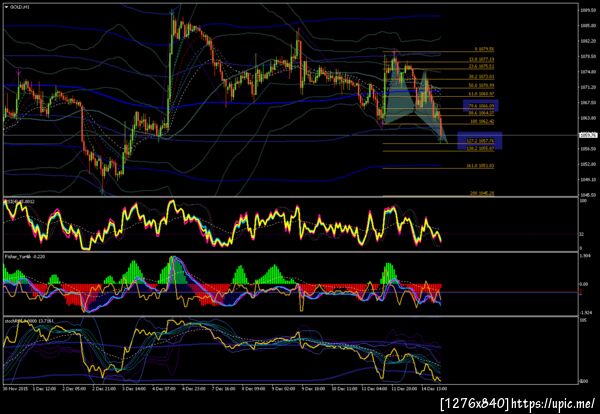600x414 pixels.
Task: Click the 11 Dec 04:00 time axis label
Action: click(374, 388)
